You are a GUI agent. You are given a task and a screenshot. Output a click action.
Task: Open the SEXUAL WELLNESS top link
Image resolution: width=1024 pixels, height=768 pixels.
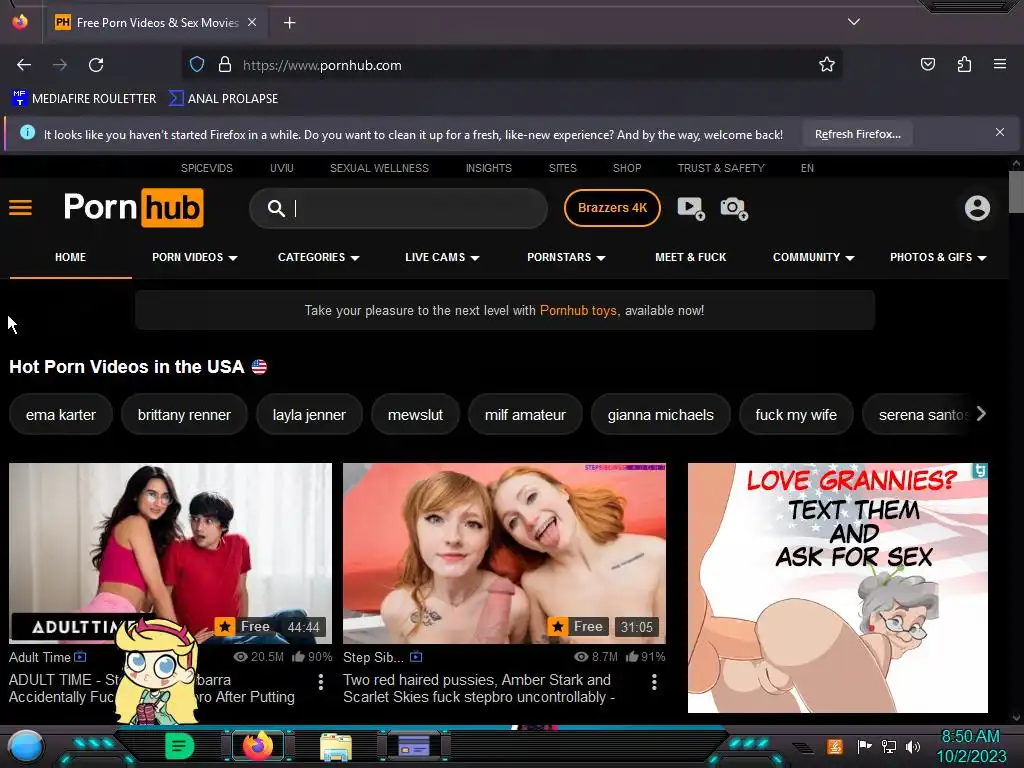click(x=379, y=168)
